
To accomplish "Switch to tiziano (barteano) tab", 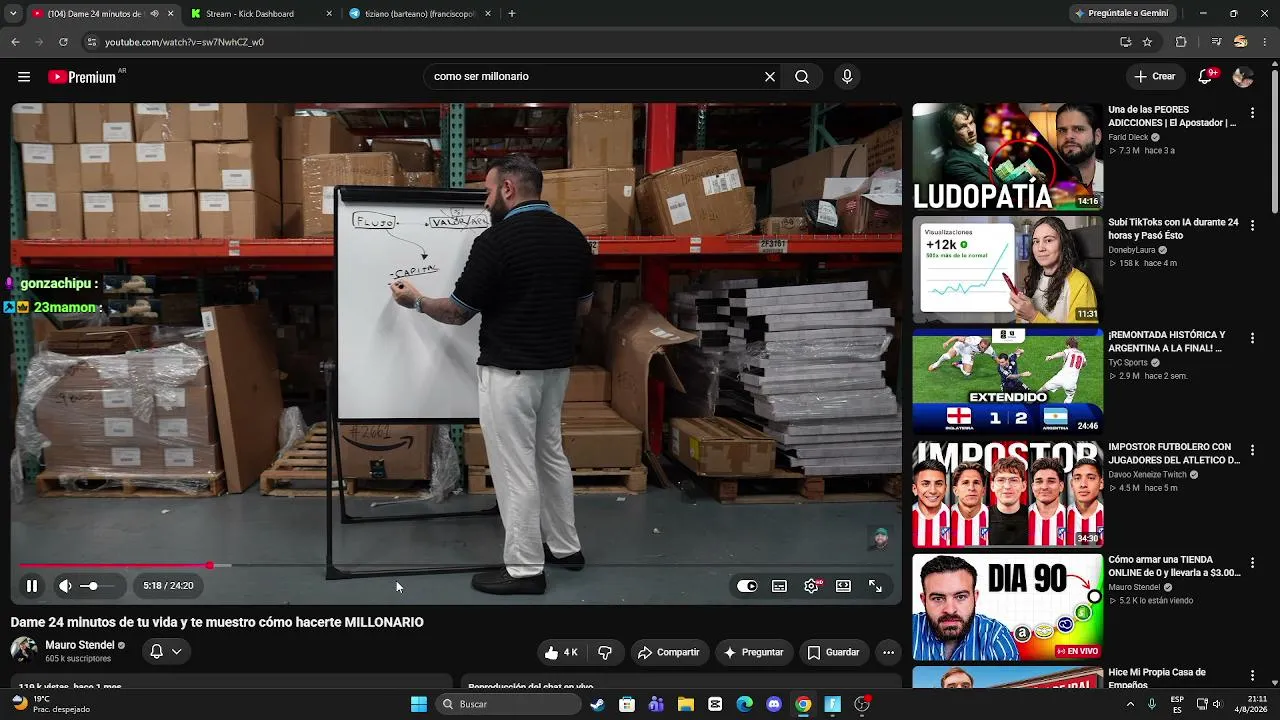I will click(420, 14).
